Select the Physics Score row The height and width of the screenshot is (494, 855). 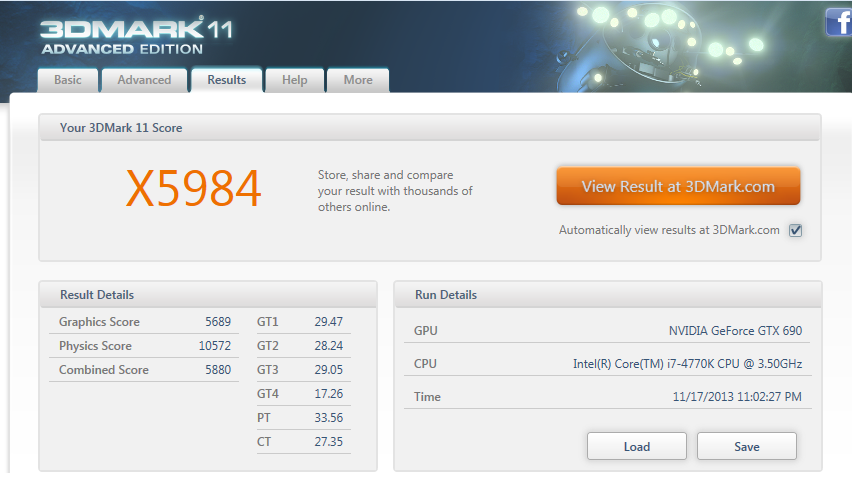[x=144, y=346]
